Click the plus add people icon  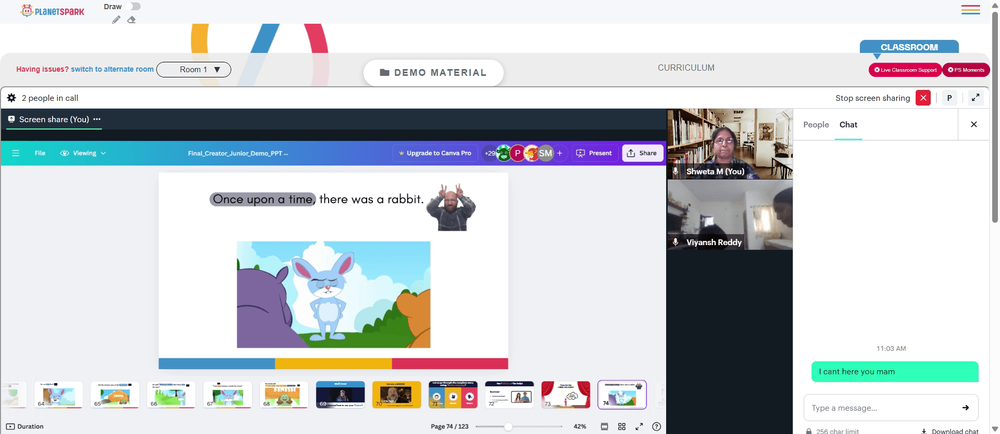[560, 153]
